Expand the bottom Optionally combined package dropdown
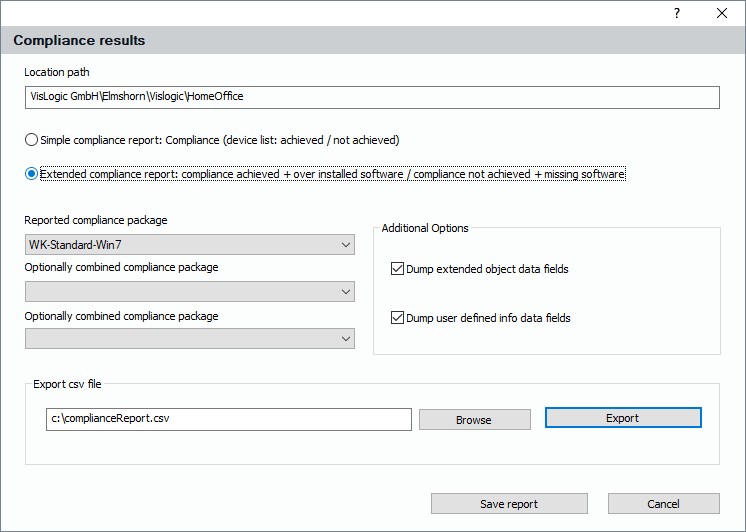This screenshot has height=532, width=746. point(190,340)
